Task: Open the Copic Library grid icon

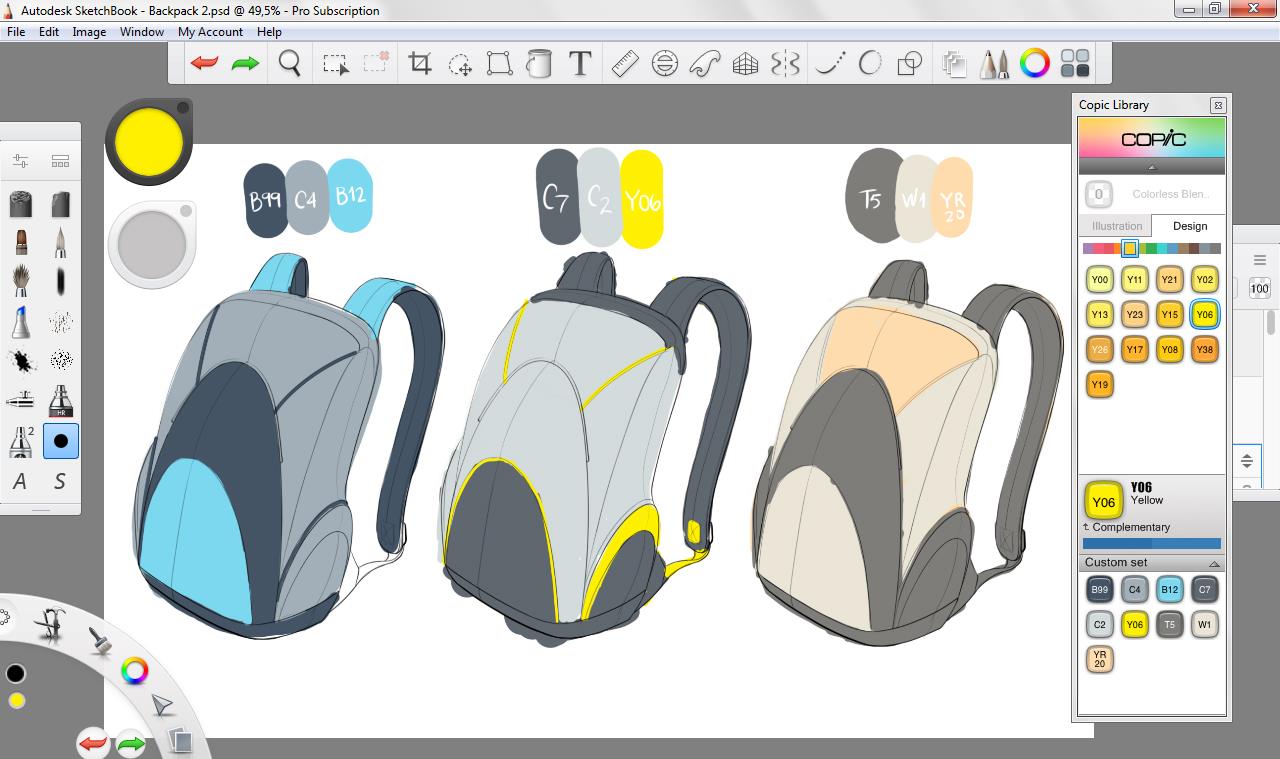Action: [1075, 64]
